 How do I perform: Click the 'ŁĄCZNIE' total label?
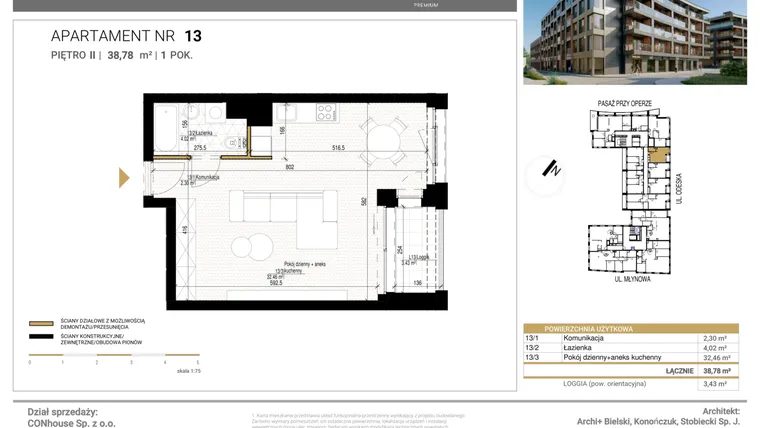coord(680,371)
